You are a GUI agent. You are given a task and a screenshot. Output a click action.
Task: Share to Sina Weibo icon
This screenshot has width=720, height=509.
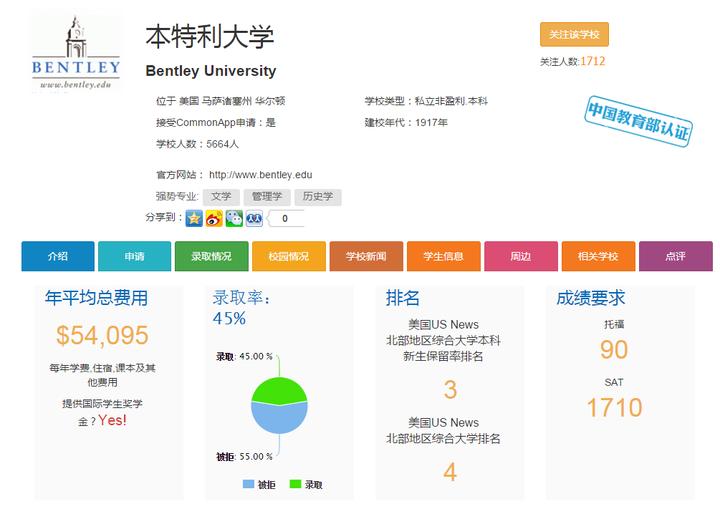214,218
